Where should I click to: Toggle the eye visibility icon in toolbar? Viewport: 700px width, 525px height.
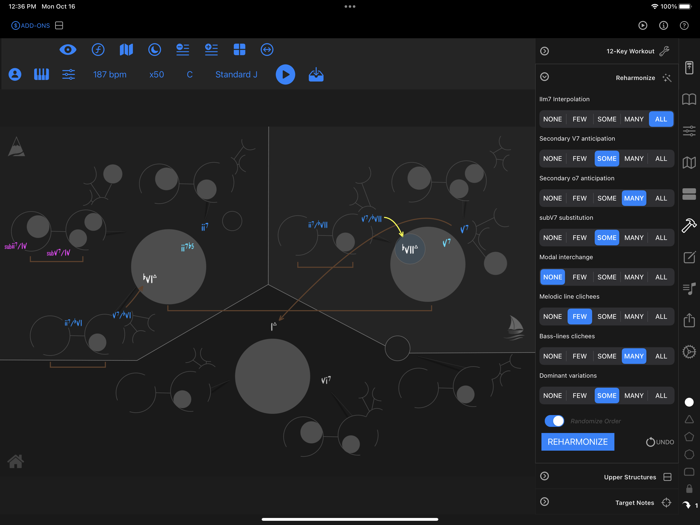coord(68,50)
